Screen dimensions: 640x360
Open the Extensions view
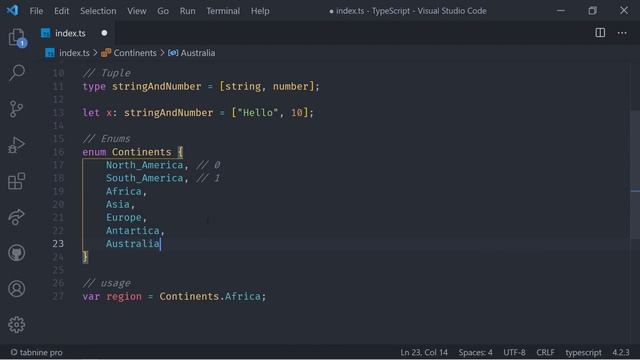coord(17,181)
